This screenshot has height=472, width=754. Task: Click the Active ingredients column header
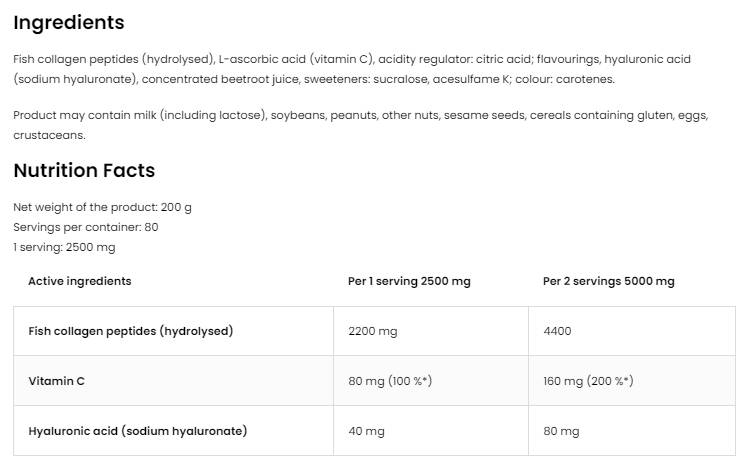[x=79, y=281]
